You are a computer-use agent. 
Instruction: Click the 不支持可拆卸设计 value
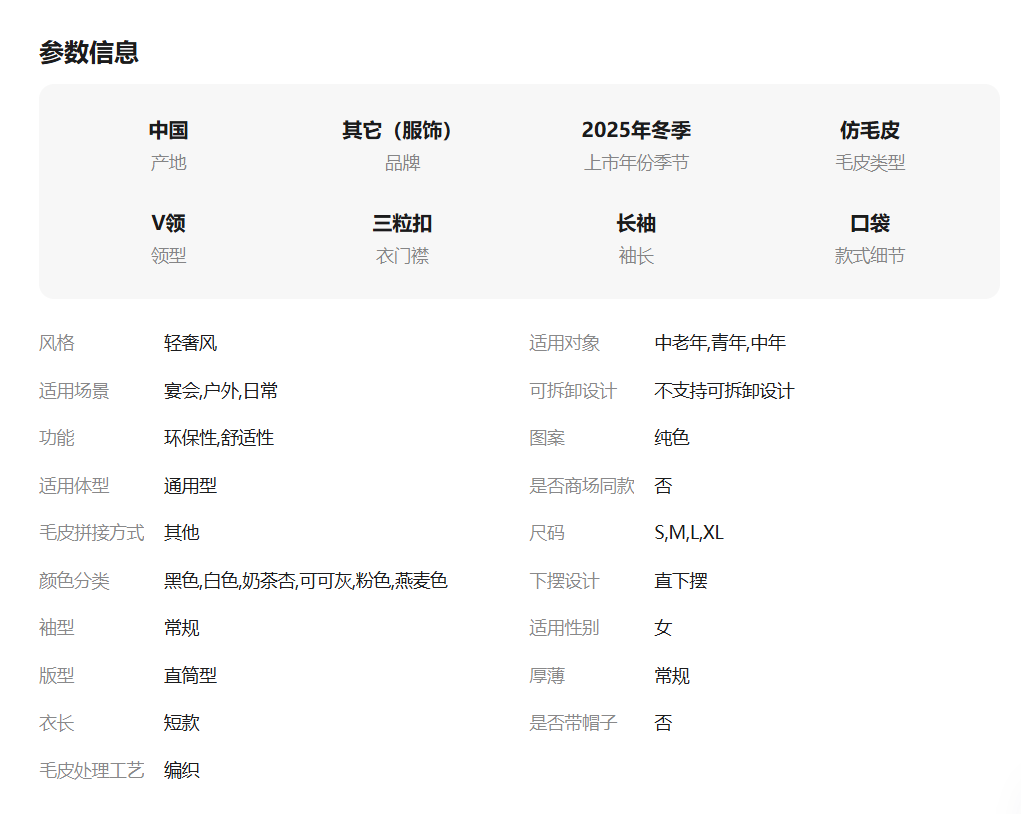724,391
